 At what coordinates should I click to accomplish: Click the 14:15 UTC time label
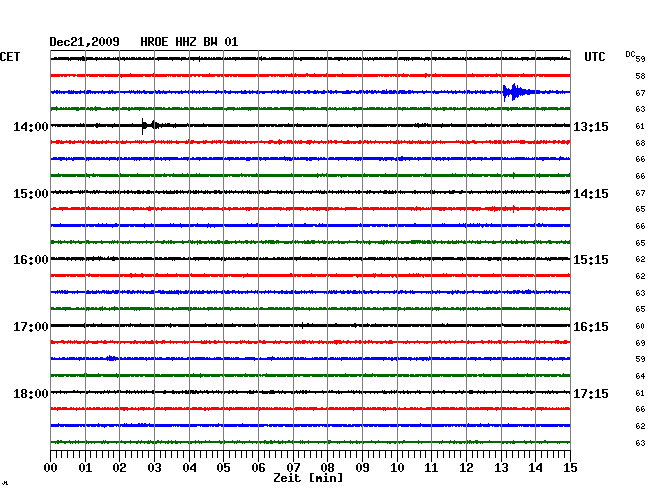pos(591,194)
